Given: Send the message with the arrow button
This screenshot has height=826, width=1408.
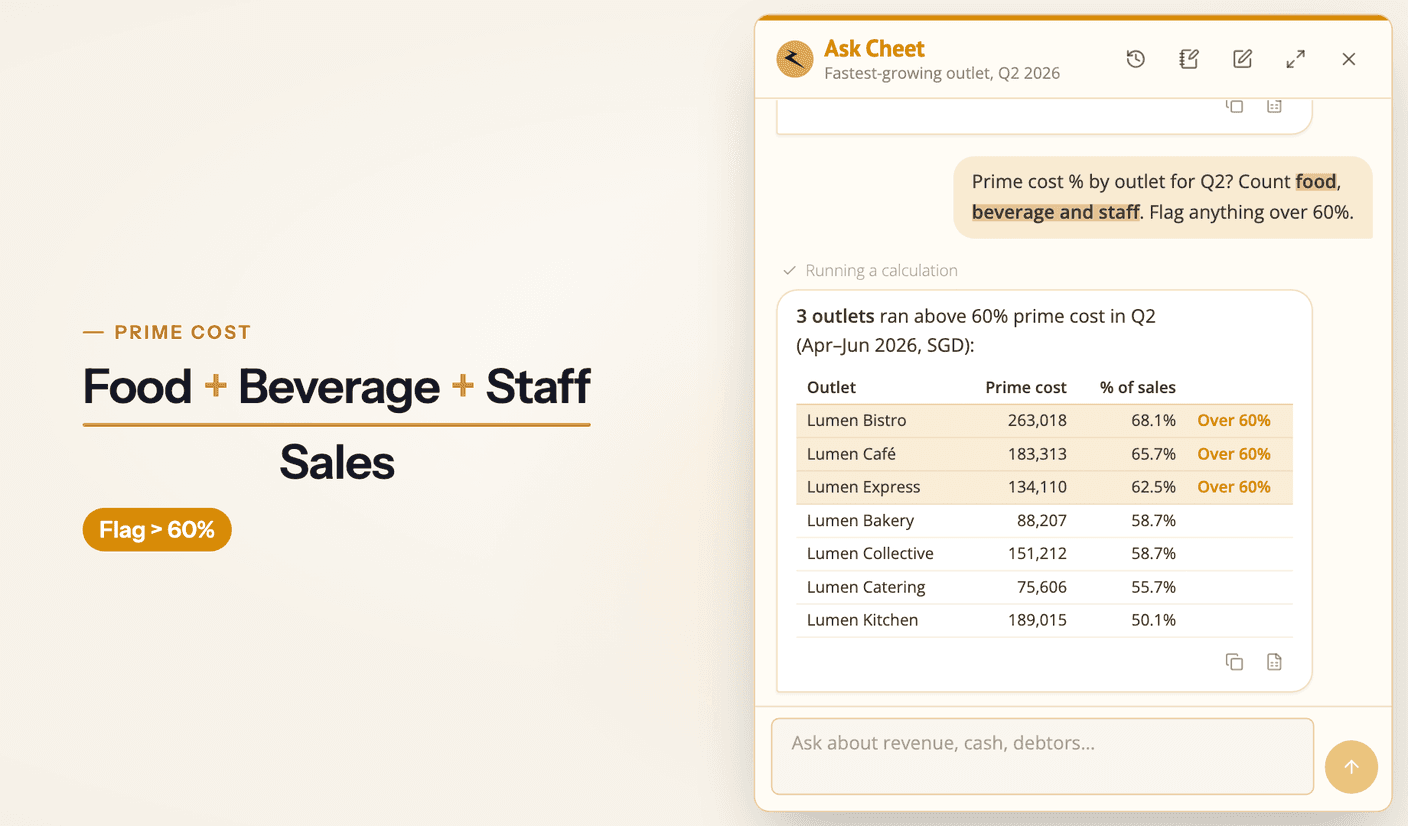Looking at the screenshot, I should pyautogui.click(x=1351, y=767).
